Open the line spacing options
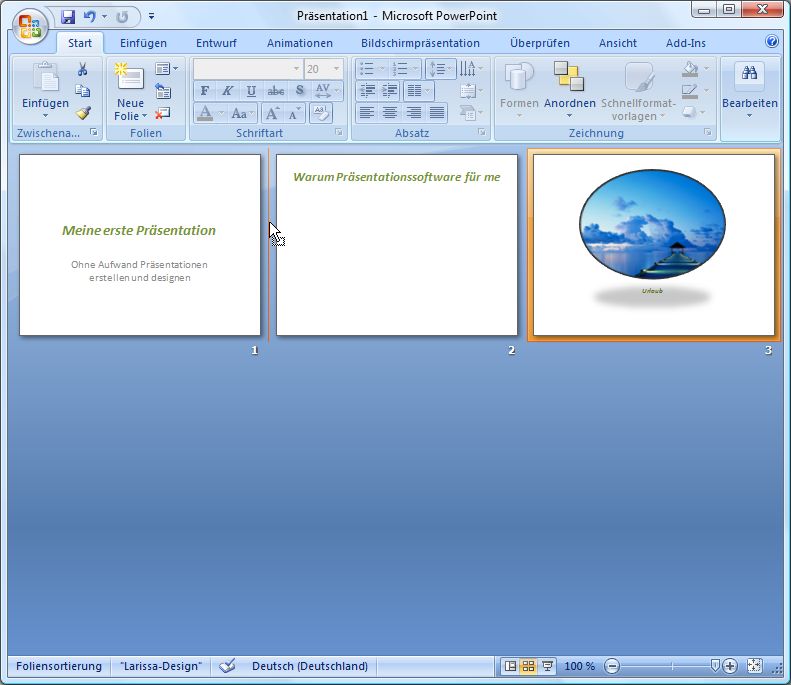Image resolution: width=791 pixels, height=685 pixels. coord(440,69)
